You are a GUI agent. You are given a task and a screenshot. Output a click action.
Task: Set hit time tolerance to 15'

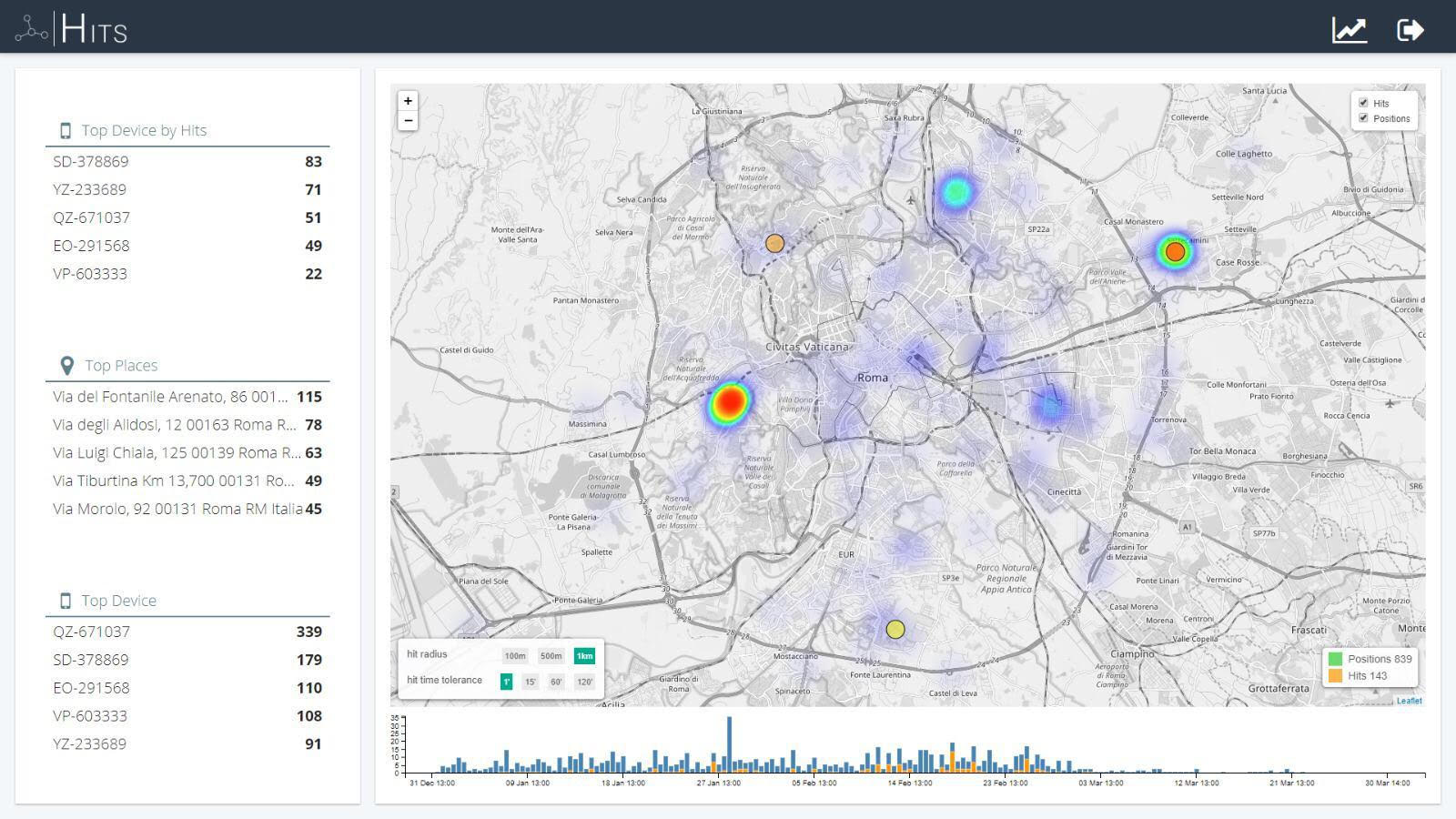(x=530, y=681)
